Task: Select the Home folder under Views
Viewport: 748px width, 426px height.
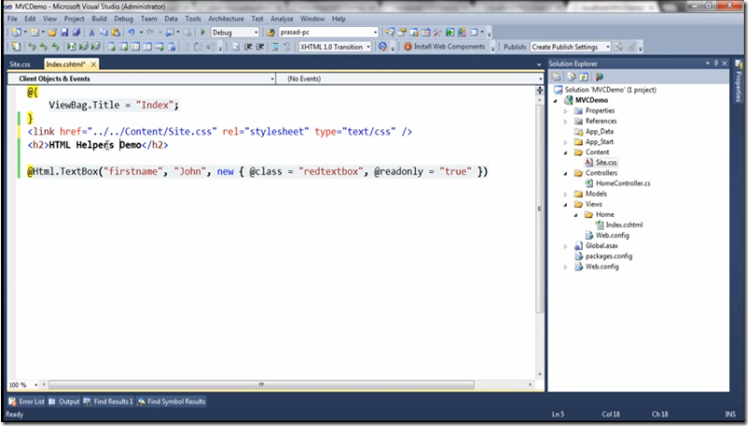Action: click(605, 215)
